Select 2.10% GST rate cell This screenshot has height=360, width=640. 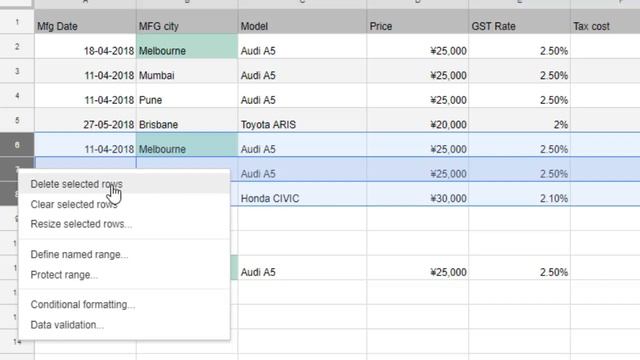519,194
